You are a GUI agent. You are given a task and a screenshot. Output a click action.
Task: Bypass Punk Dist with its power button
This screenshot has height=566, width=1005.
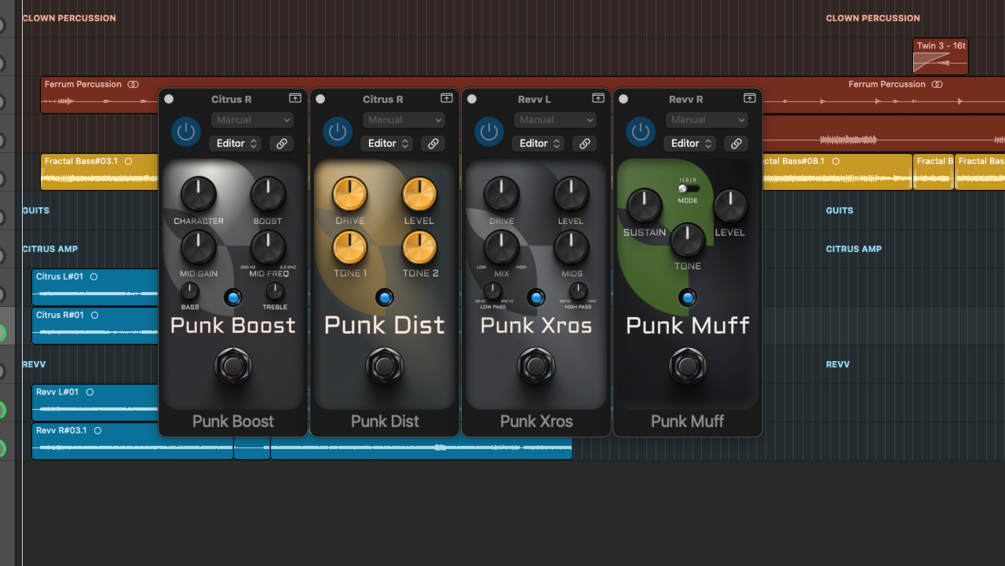pyautogui.click(x=337, y=132)
